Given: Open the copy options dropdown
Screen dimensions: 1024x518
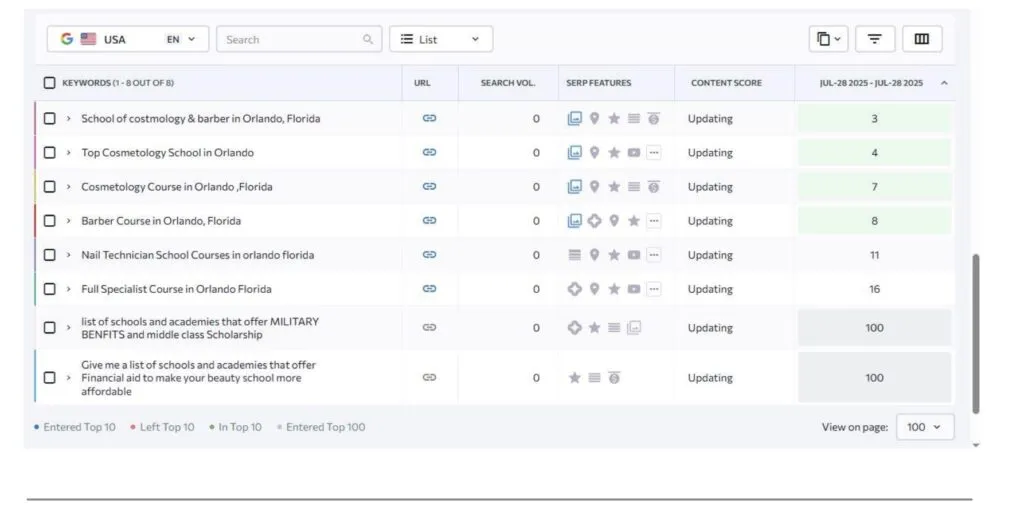Looking at the screenshot, I should (x=829, y=39).
